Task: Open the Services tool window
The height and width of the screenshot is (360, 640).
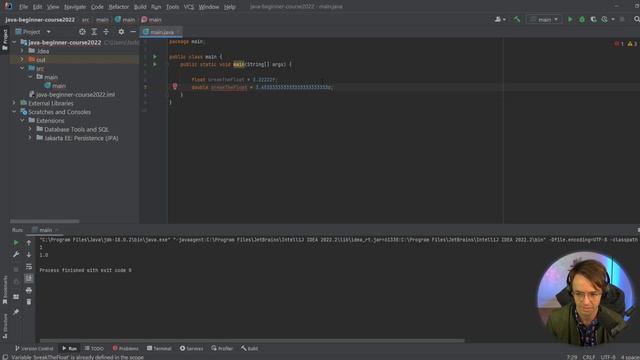Action: click(x=191, y=349)
